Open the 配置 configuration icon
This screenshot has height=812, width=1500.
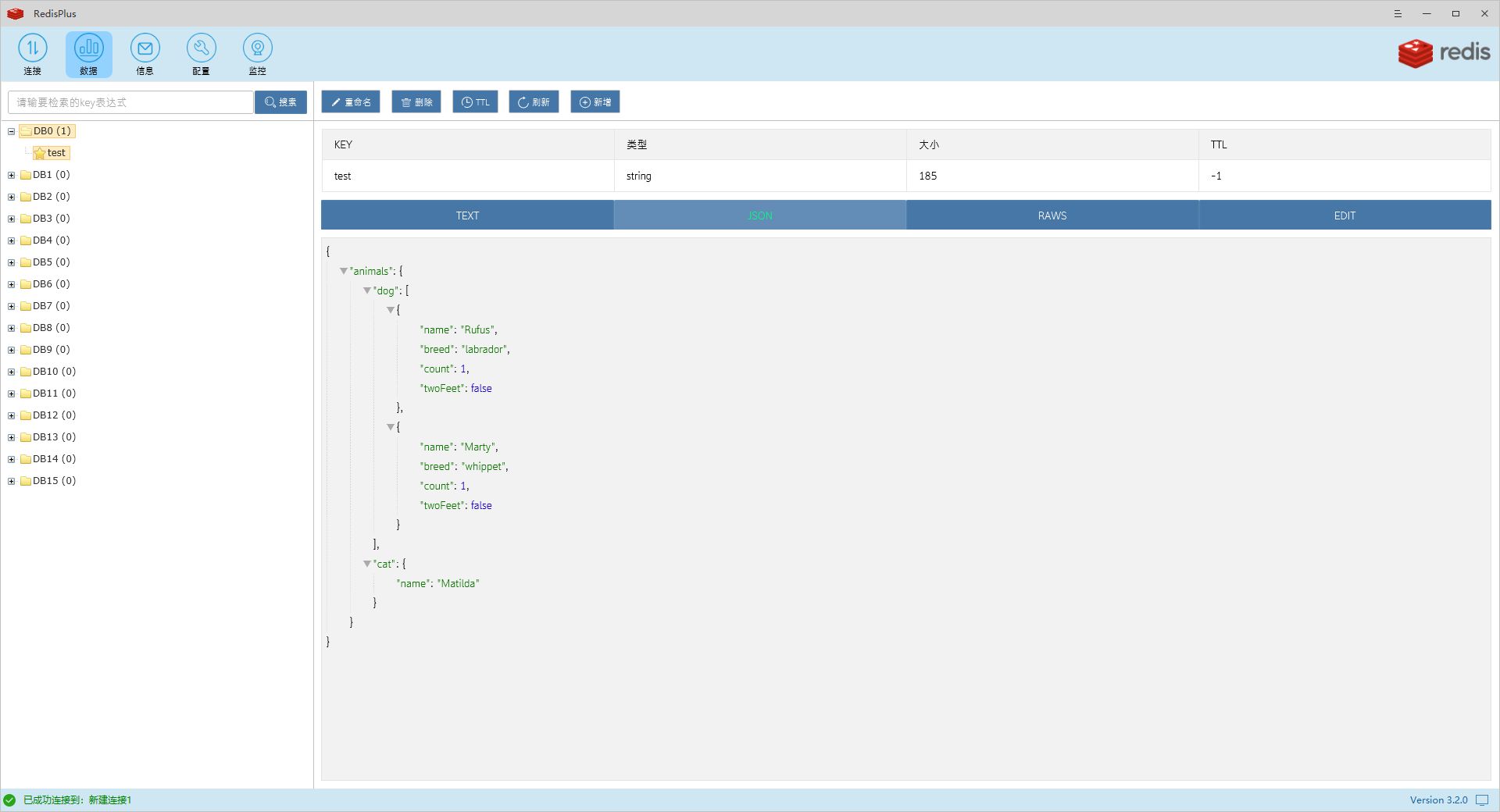click(201, 54)
